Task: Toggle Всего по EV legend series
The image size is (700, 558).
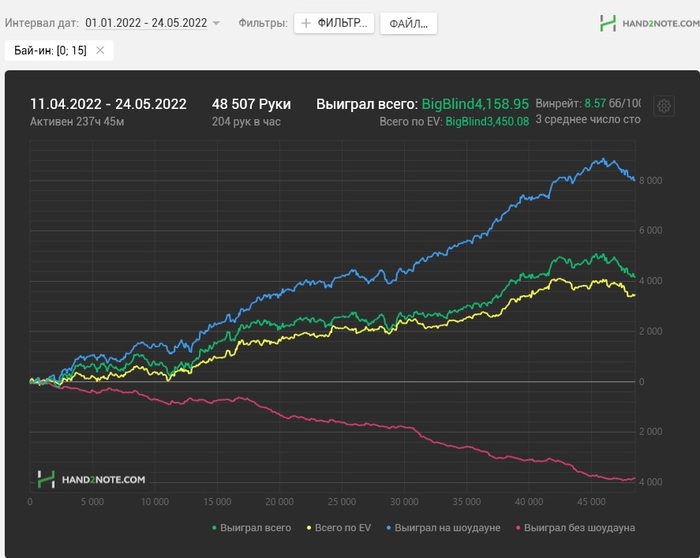Action: (338, 528)
